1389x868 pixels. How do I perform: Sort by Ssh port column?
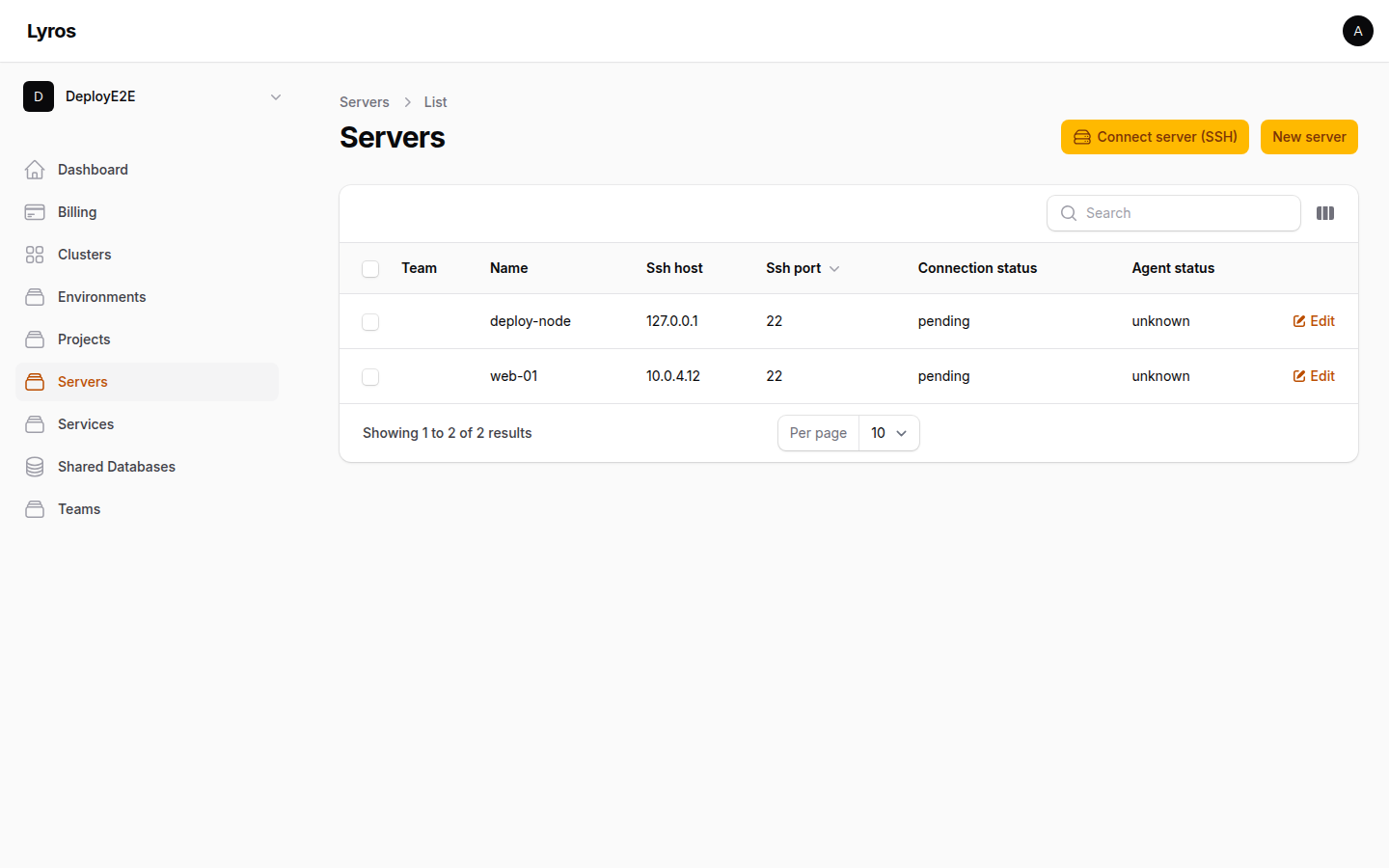coord(803,268)
